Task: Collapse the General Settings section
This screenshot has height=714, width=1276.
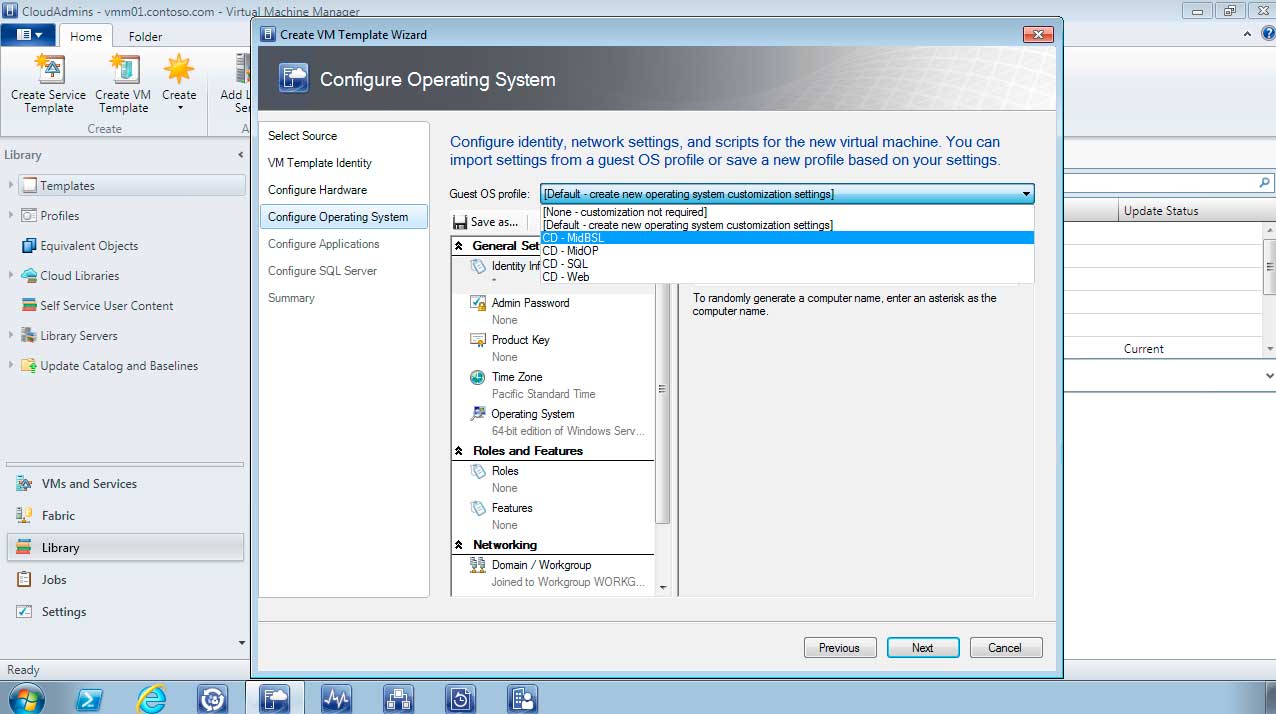Action: tap(459, 246)
